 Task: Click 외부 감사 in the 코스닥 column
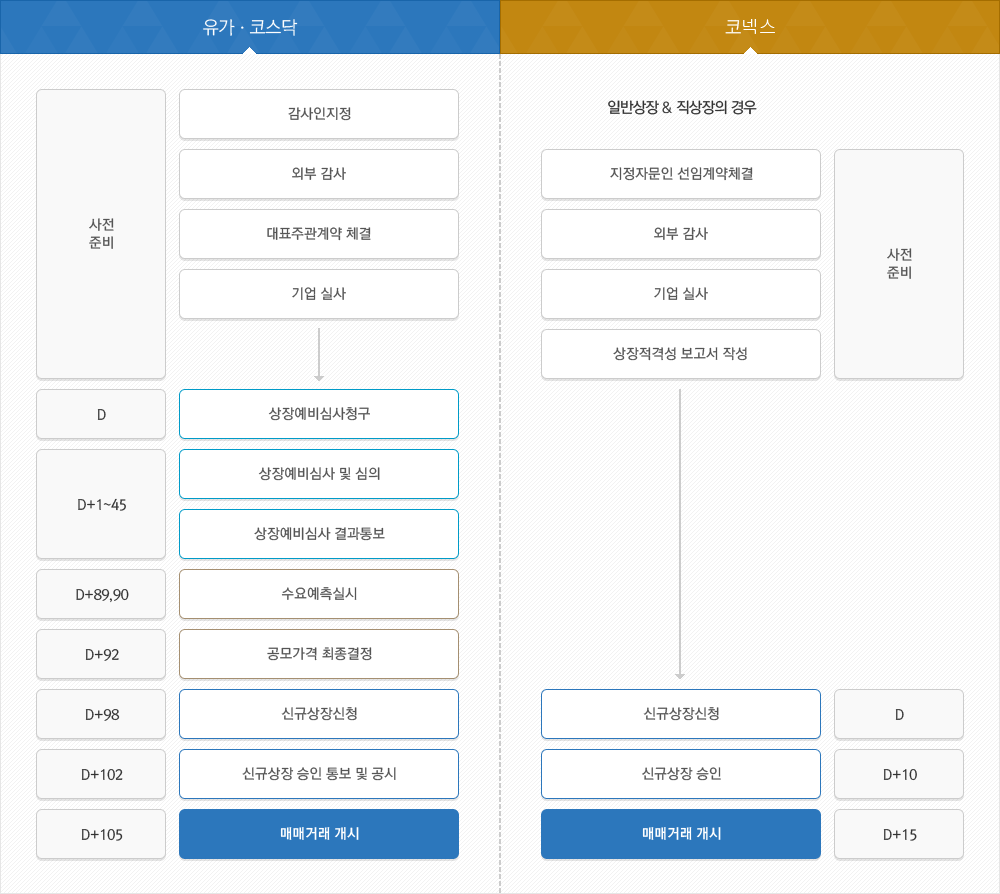coord(319,174)
